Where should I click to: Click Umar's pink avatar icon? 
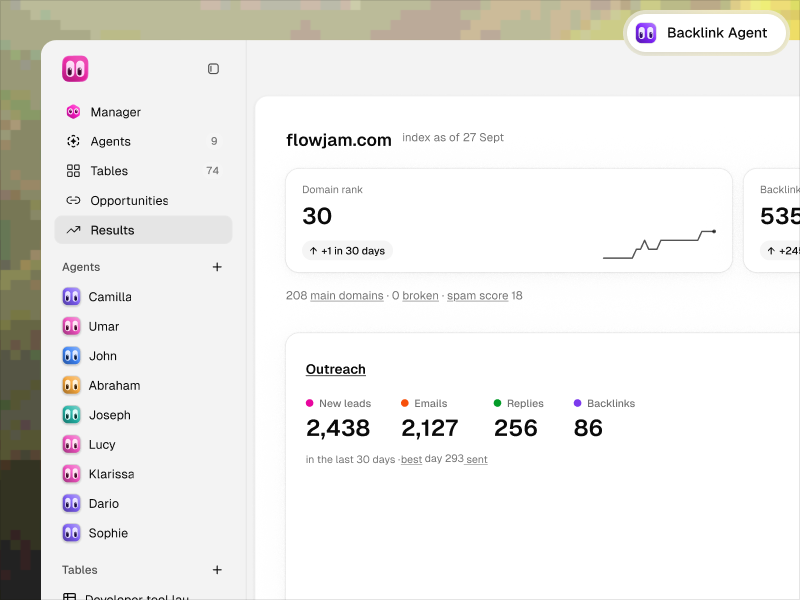click(71, 326)
